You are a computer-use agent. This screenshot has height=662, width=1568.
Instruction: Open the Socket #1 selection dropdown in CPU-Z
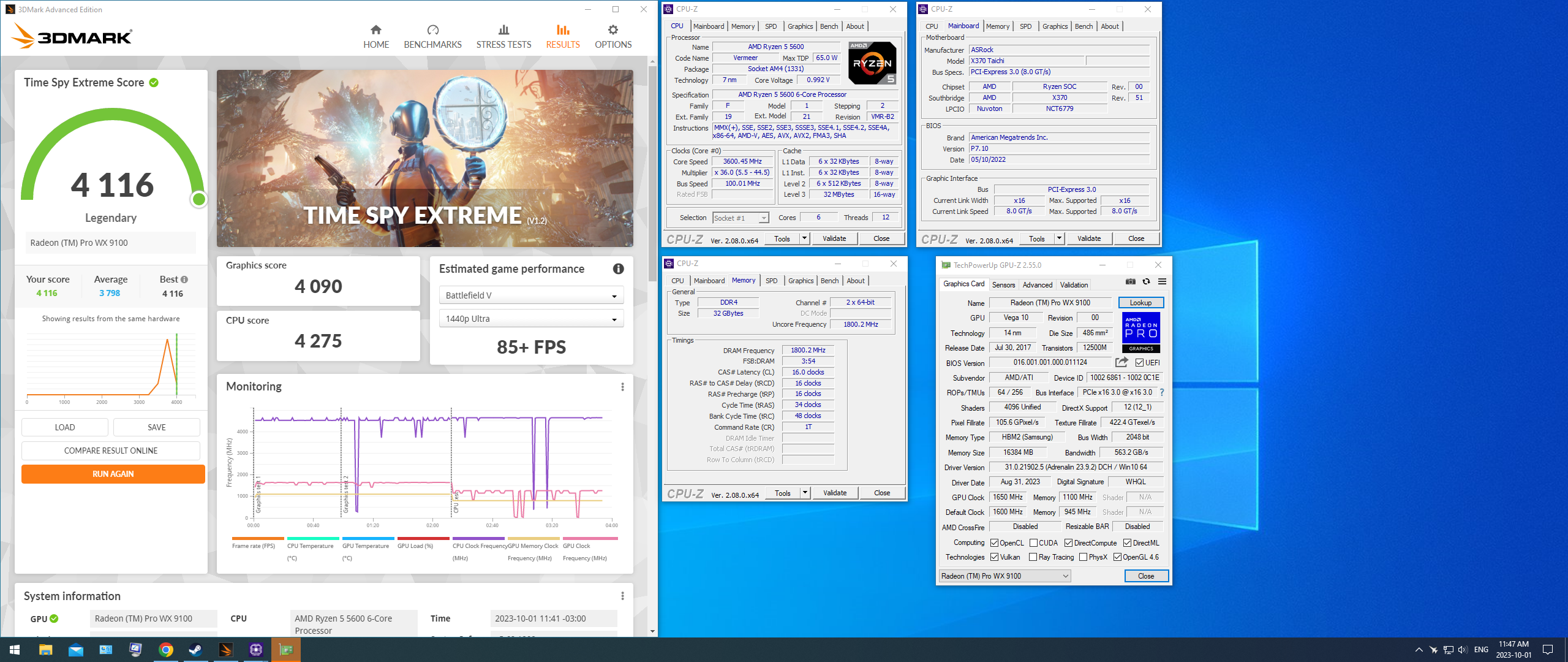741,218
